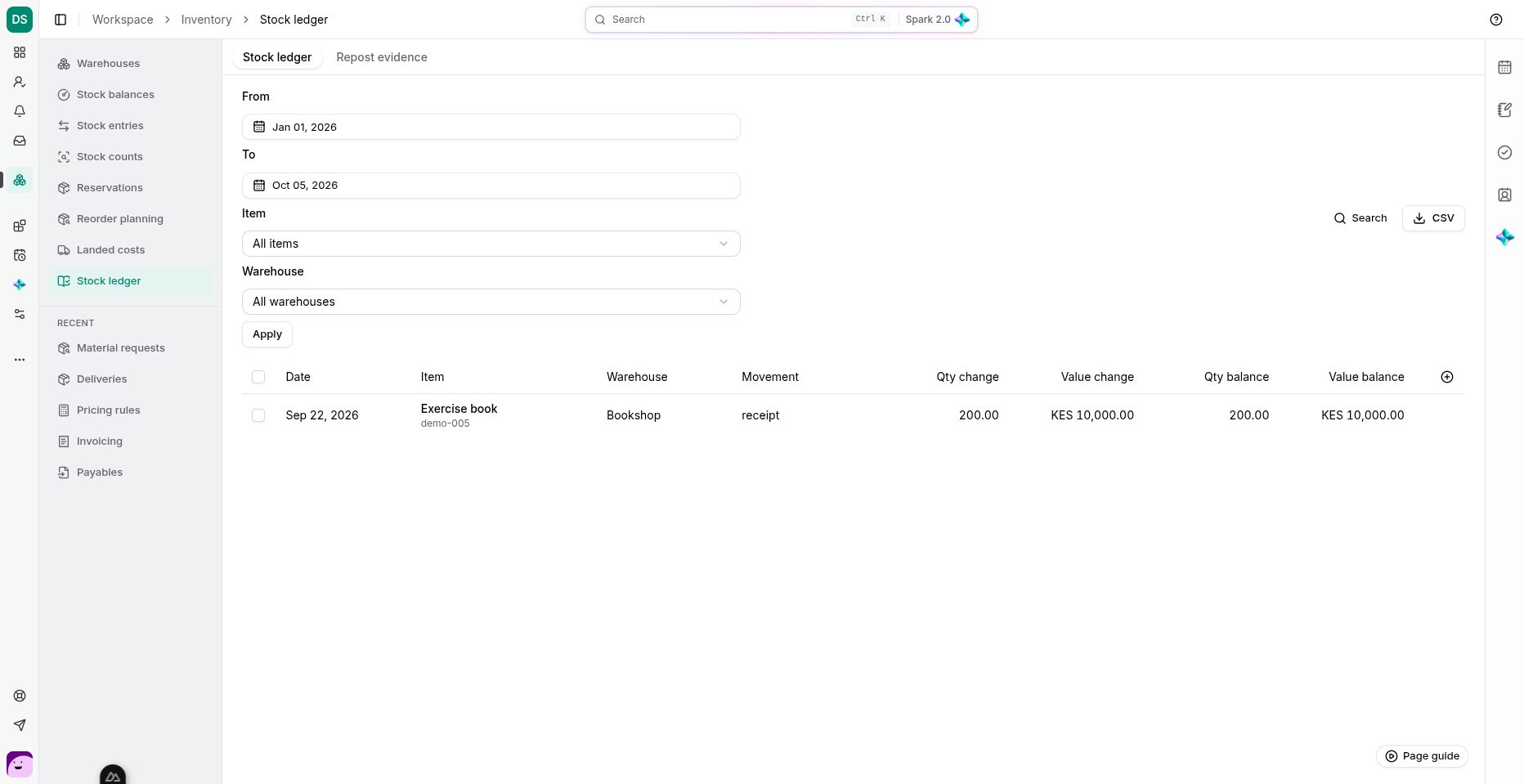Open the To date picker
The height and width of the screenshot is (784, 1524).
(491, 186)
